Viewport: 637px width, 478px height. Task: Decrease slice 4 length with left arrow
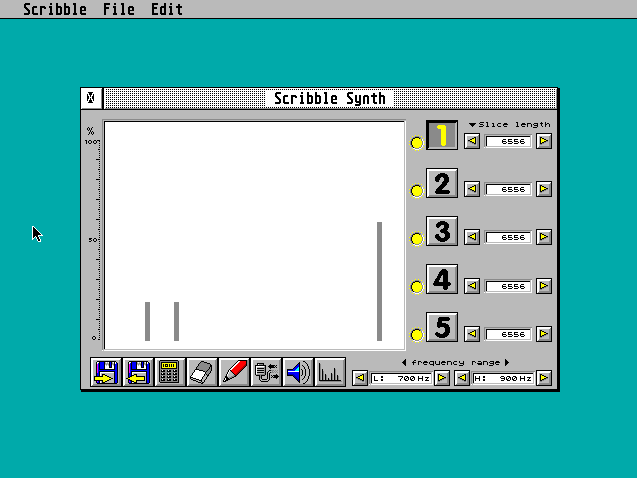coord(472,286)
